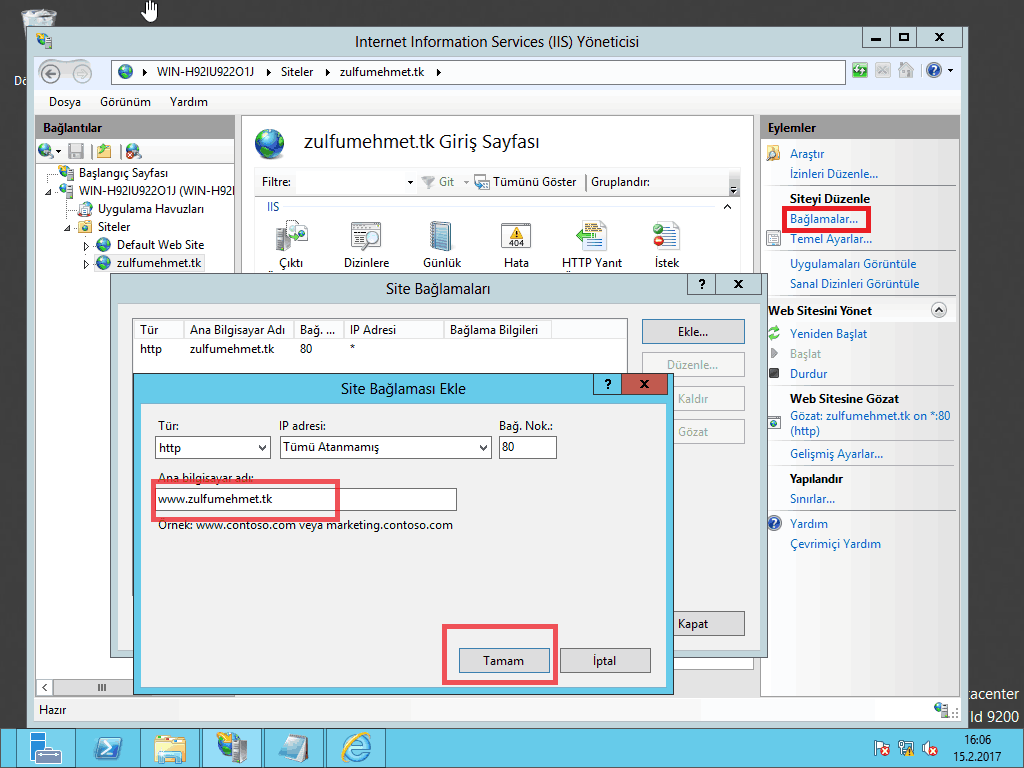Select the http zulfumehmet.tk binding row

coord(379,349)
